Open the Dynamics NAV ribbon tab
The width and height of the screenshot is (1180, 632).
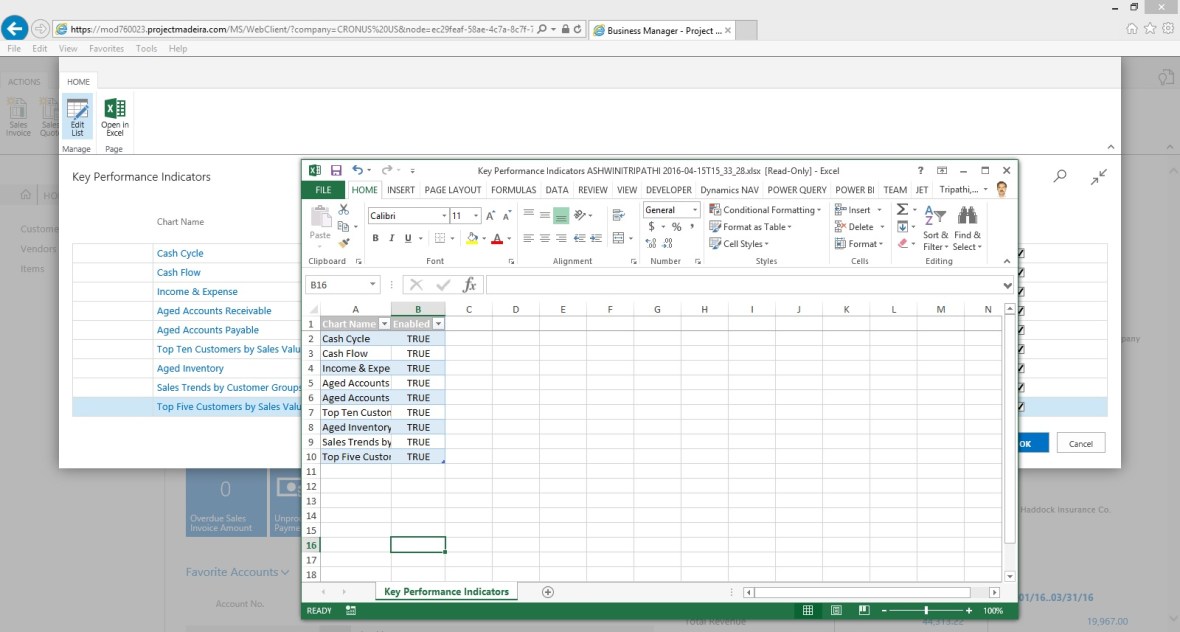pos(729,190)
